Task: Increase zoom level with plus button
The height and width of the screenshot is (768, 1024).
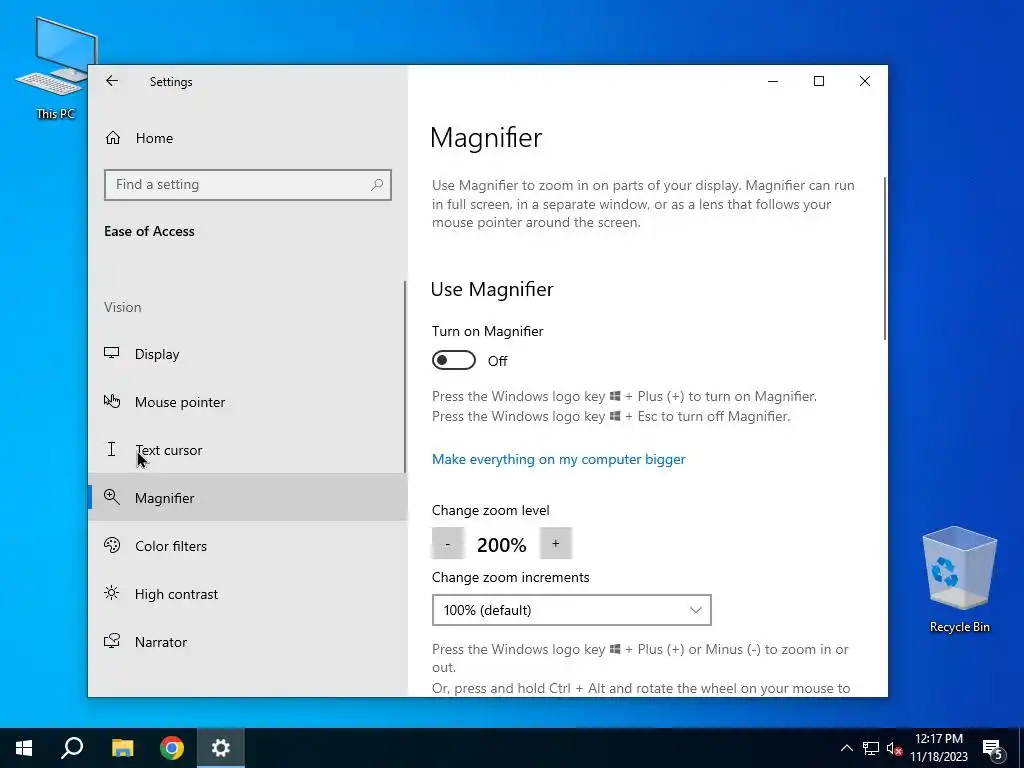Action: click(x=556, y=543)
